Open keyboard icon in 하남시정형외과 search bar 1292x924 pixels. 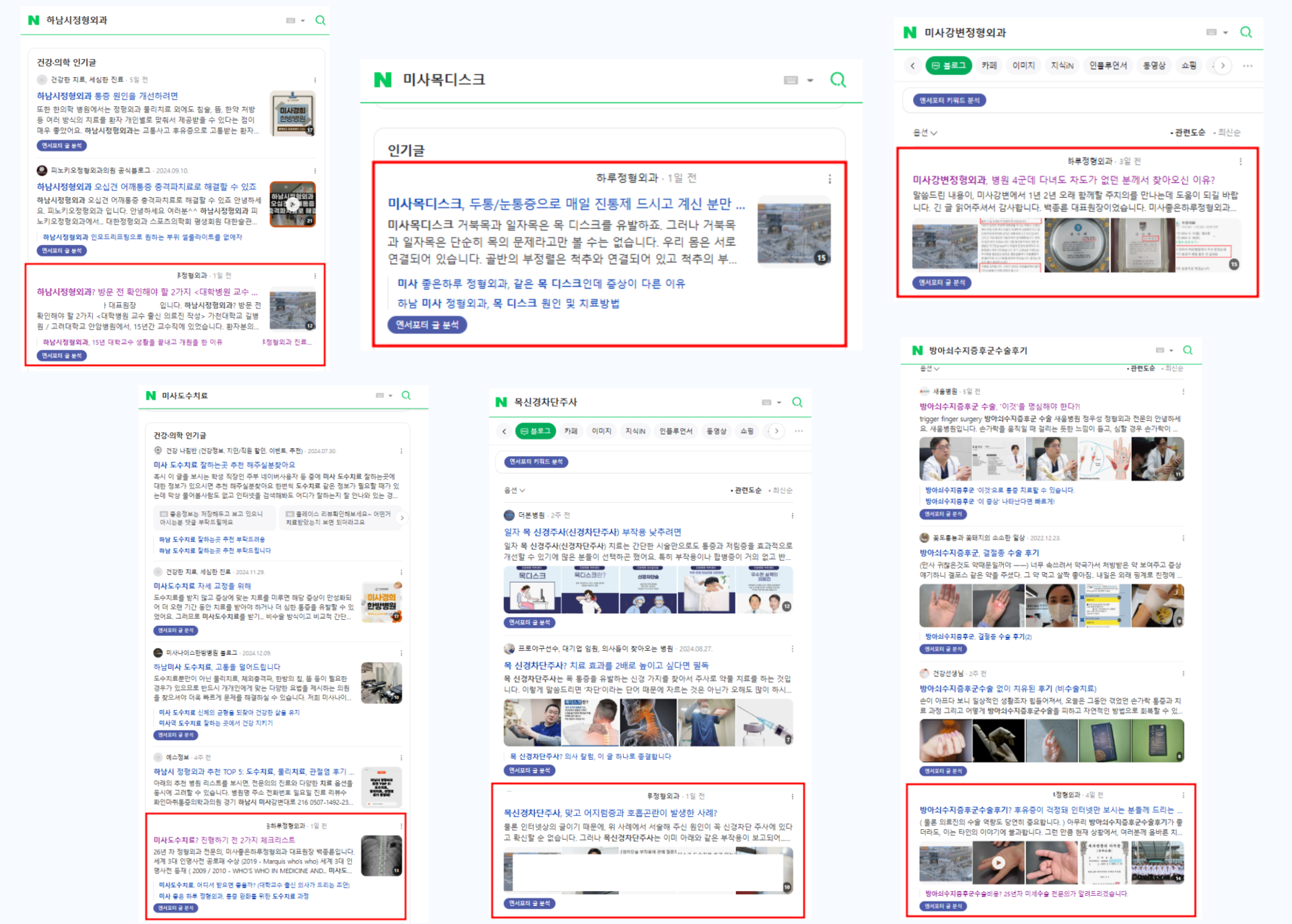[x=291, y=20]
